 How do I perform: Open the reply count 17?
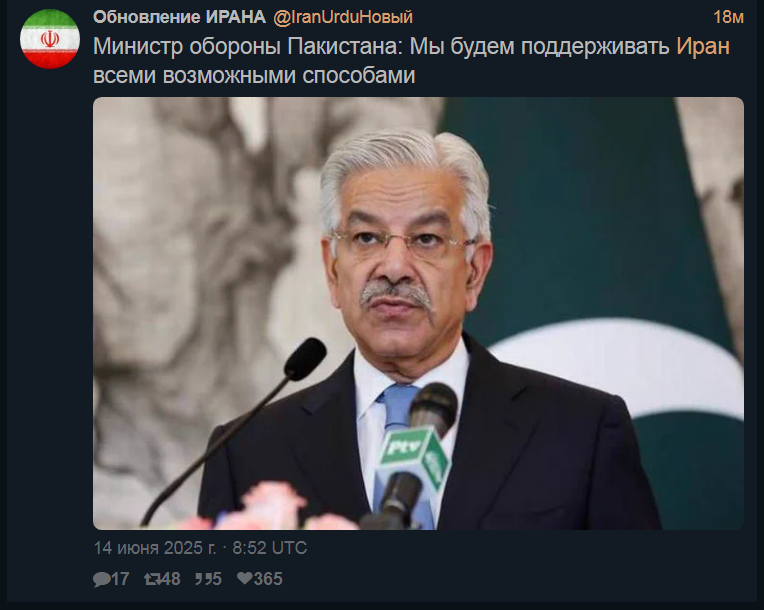pyautogui.click(x=120, y=579)
